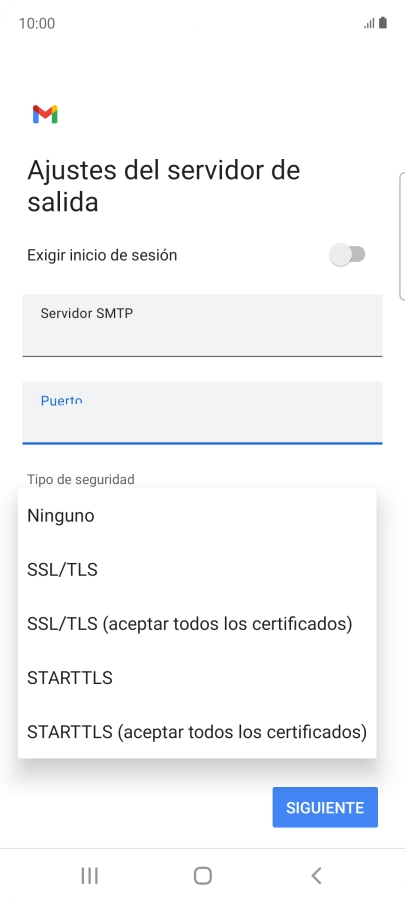Focus the Puerto input field
405x902 pixels.
[x=202, y=412]
